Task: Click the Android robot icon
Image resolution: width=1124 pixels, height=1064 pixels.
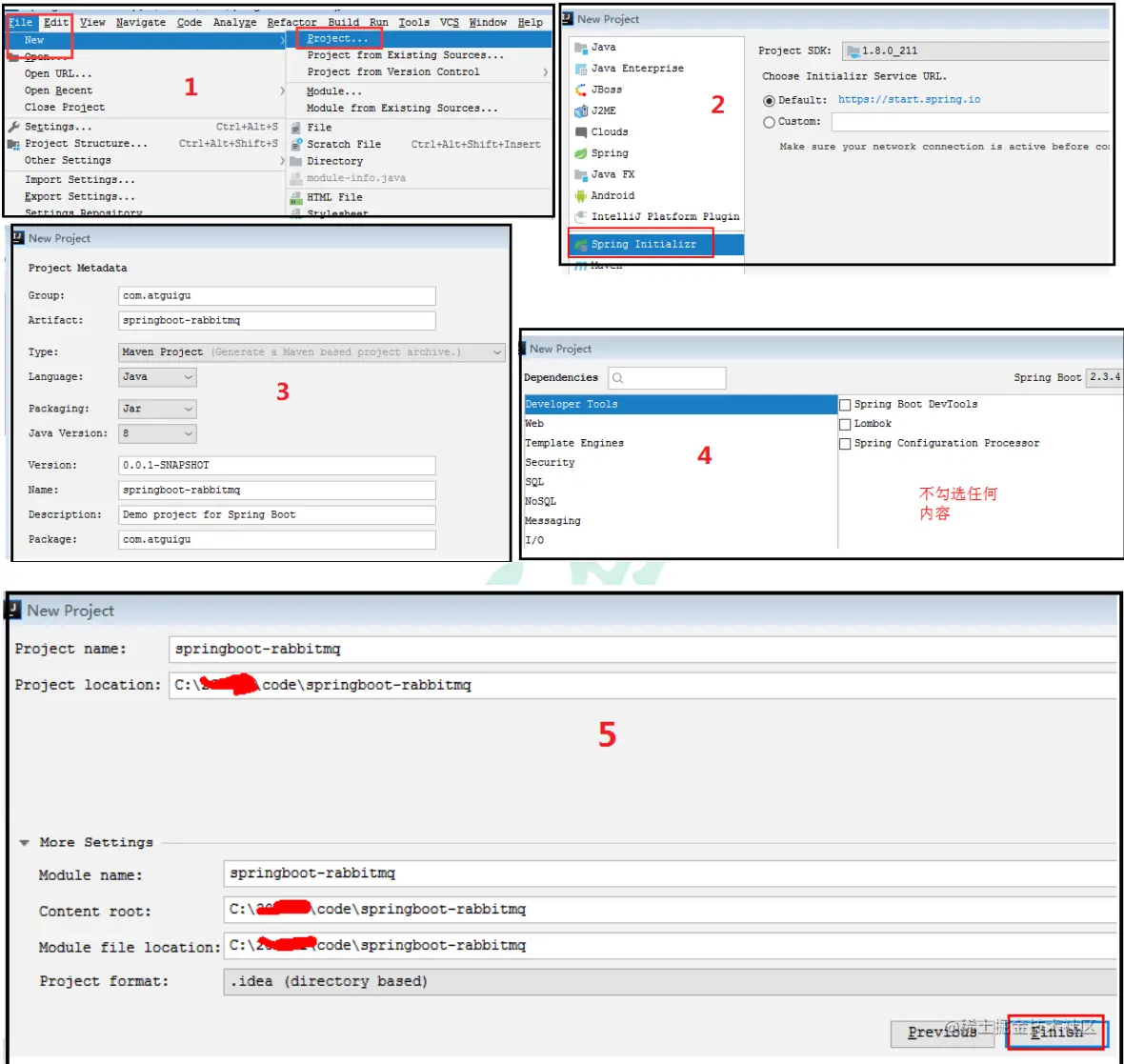Action: 581,195
